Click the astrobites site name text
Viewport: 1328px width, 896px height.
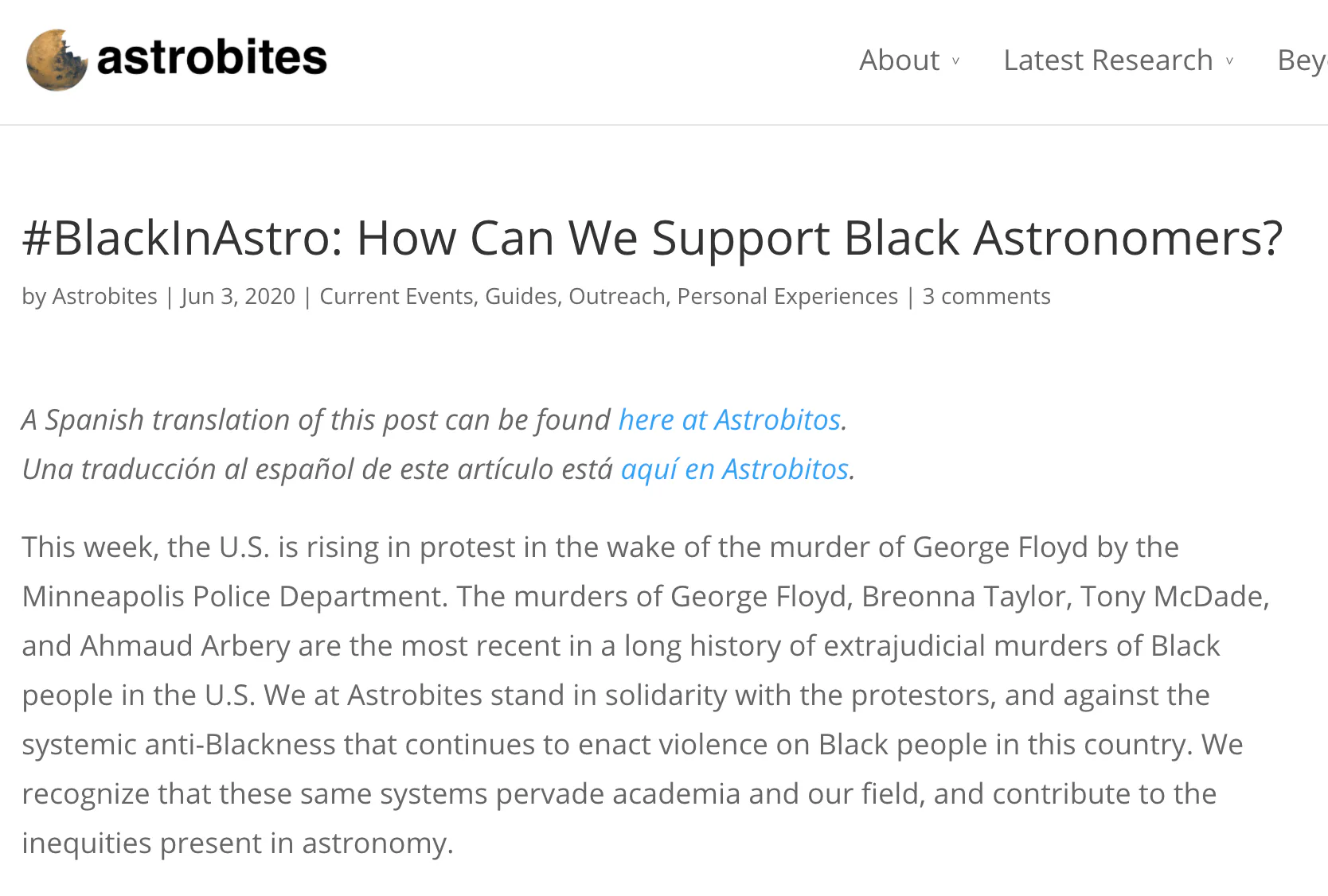[212, 58]
